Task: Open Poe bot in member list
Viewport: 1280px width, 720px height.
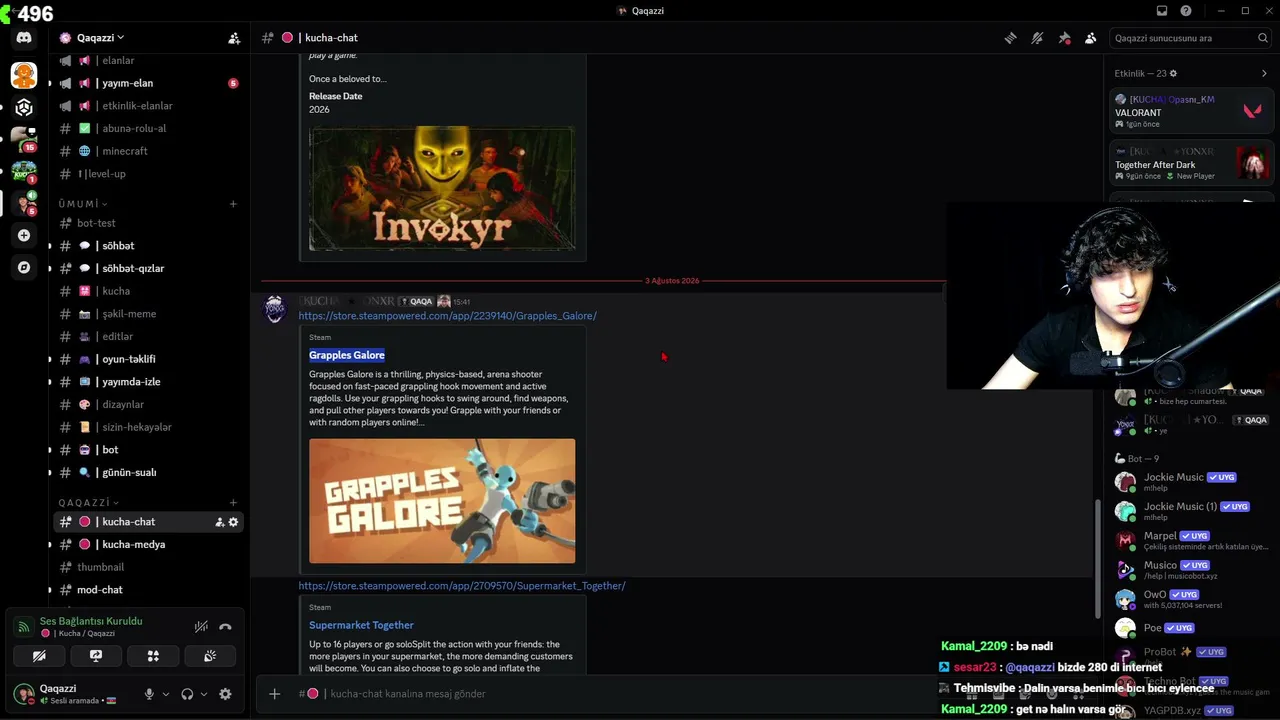Action: (1190, 628)
